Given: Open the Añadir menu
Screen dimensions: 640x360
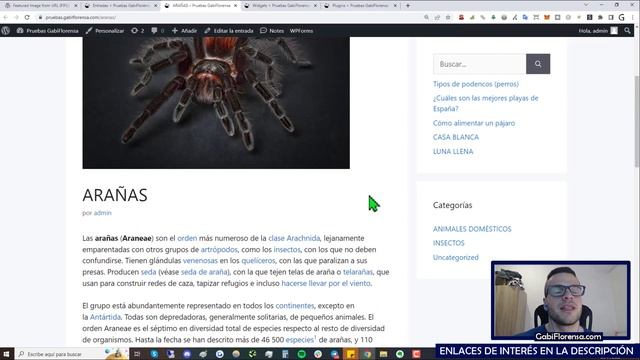Looking at the screenshot, I should coord(184,31).
